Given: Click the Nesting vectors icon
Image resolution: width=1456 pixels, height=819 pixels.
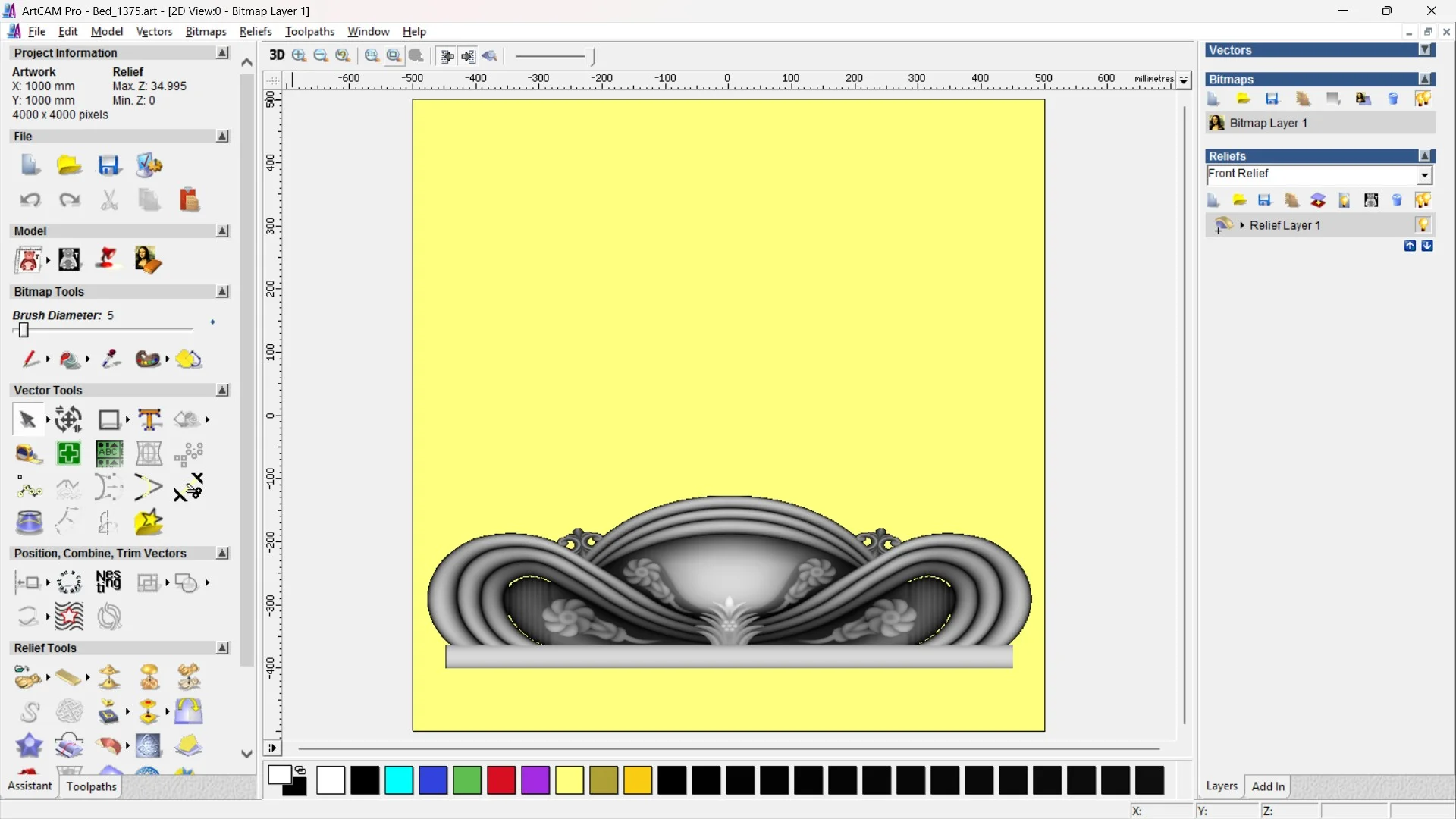Looking at the screenshot, I should click(x=108, y=582).
